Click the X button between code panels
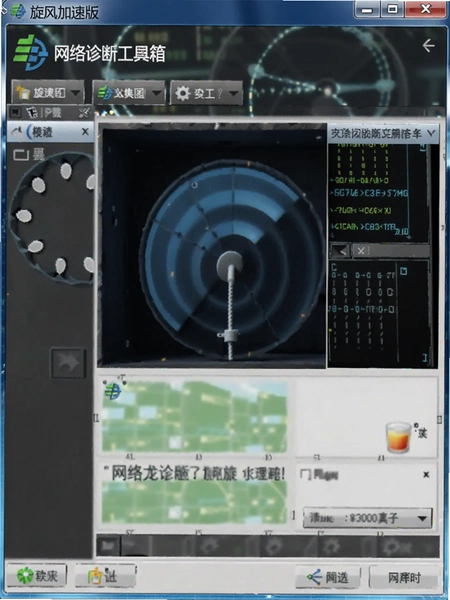Image resolution: width=450 pixels, height=600 pixels. click(x=361, y=251)
